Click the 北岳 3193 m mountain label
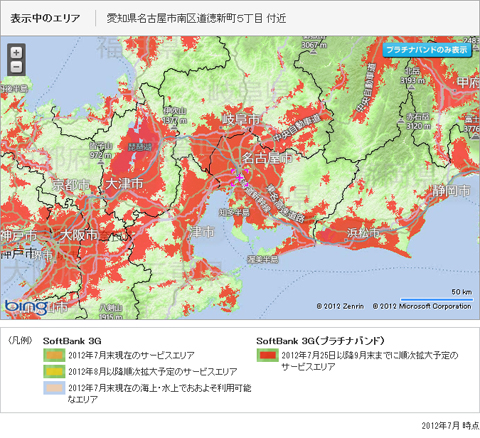 pyautogui.click(x=413, y=76)
